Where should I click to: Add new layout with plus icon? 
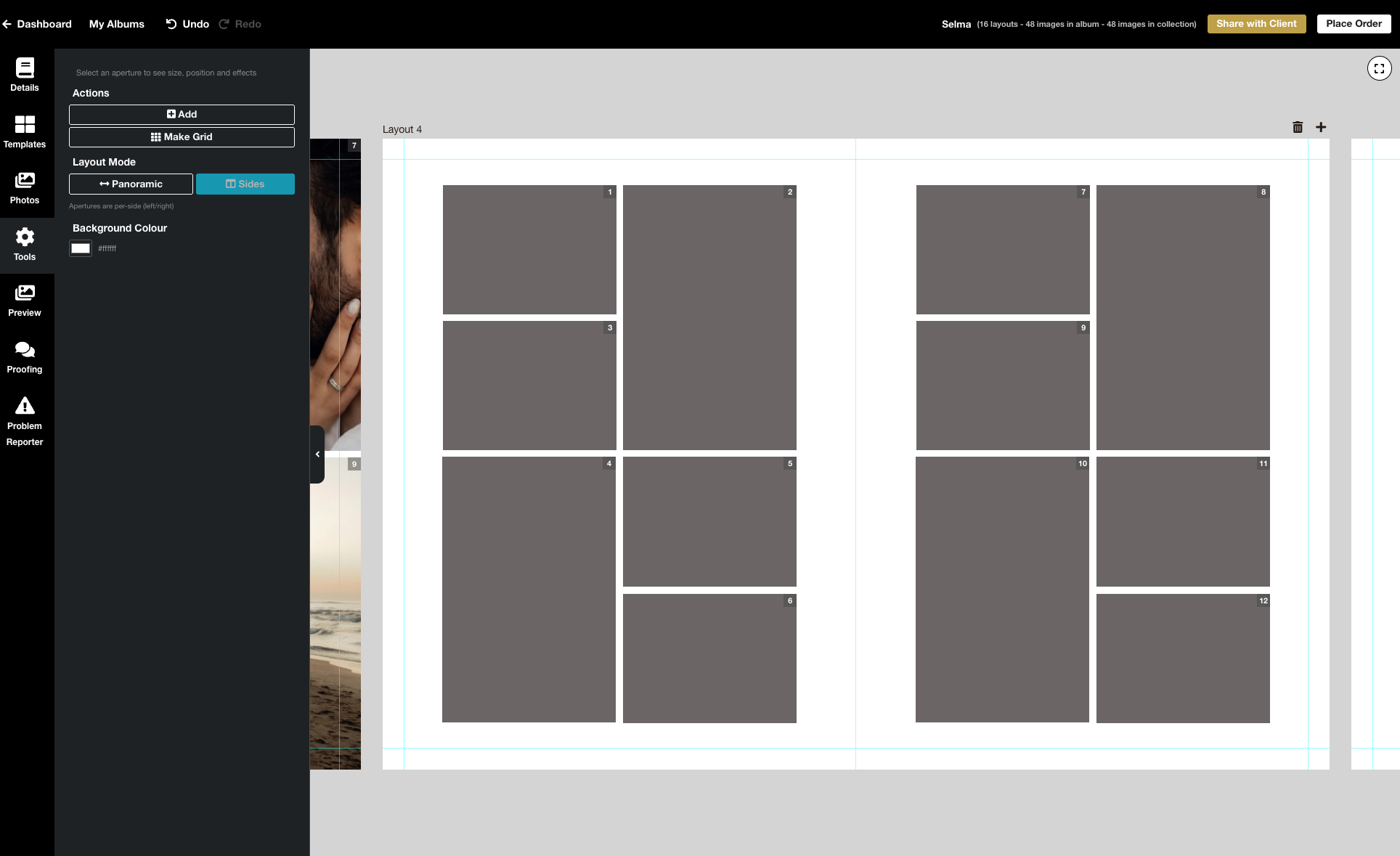point(1321,128)
